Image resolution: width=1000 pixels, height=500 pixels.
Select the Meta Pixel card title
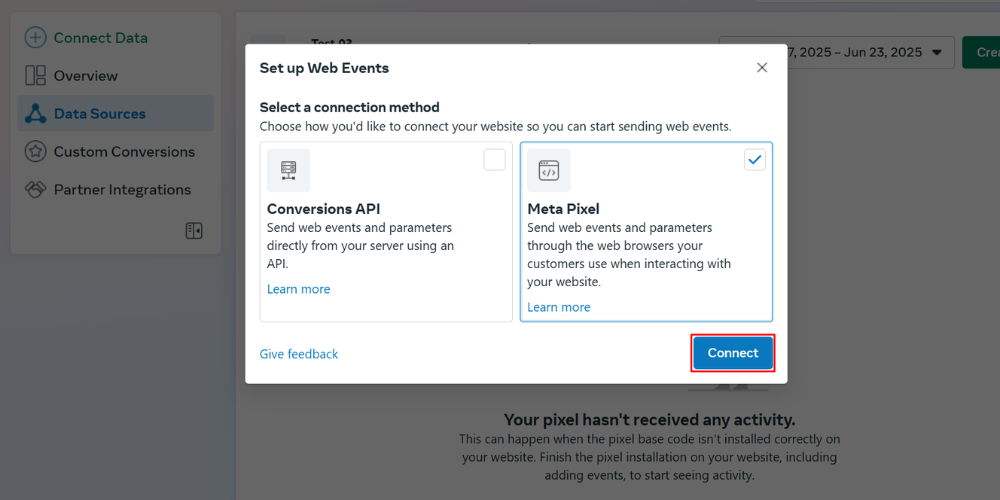[x=563, y=209]
